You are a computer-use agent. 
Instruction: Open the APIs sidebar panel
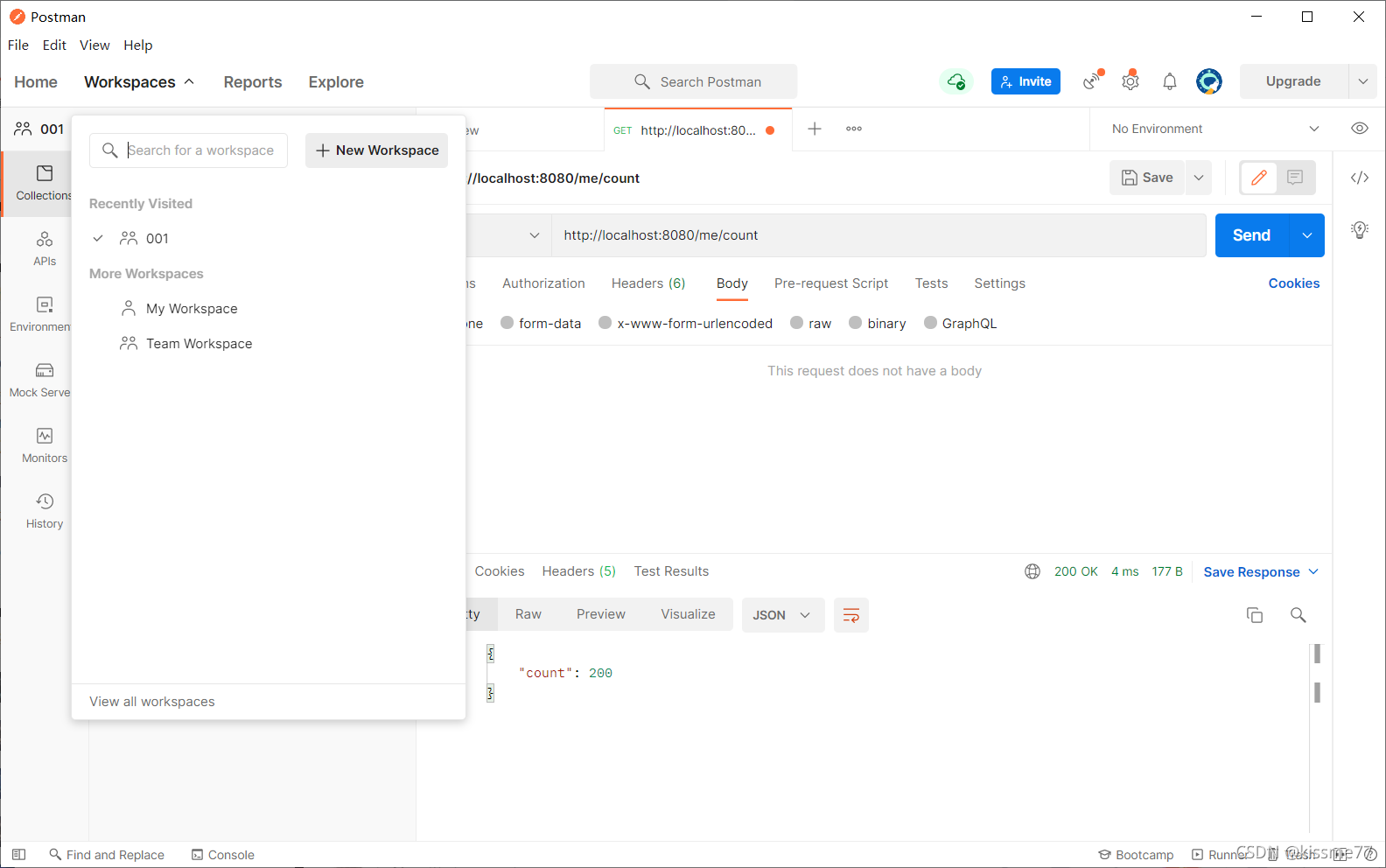click(x=45, y=248)
